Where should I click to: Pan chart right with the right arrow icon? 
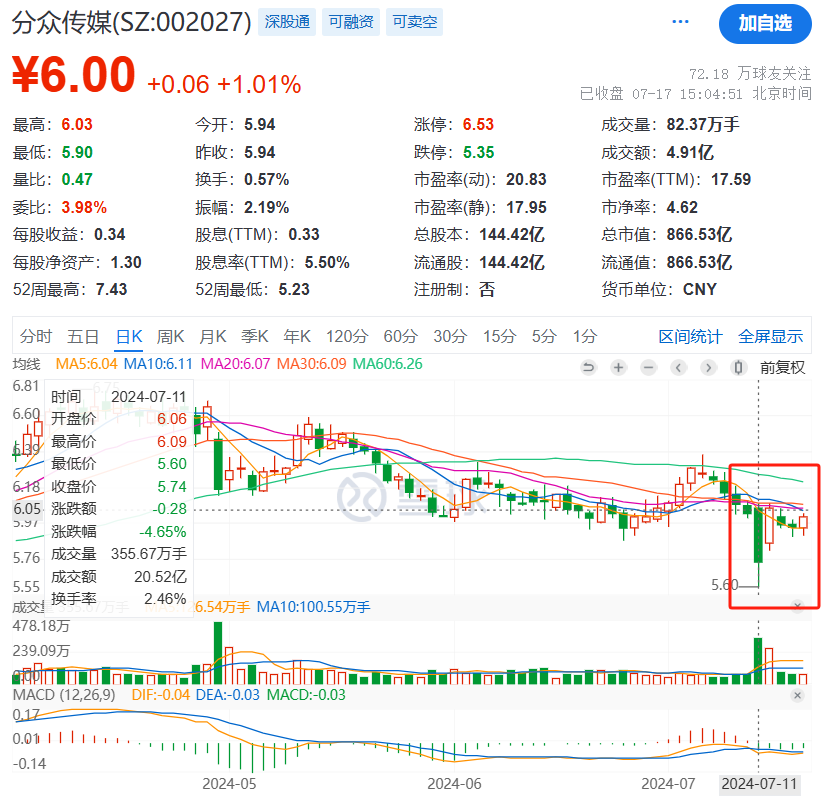708,367
